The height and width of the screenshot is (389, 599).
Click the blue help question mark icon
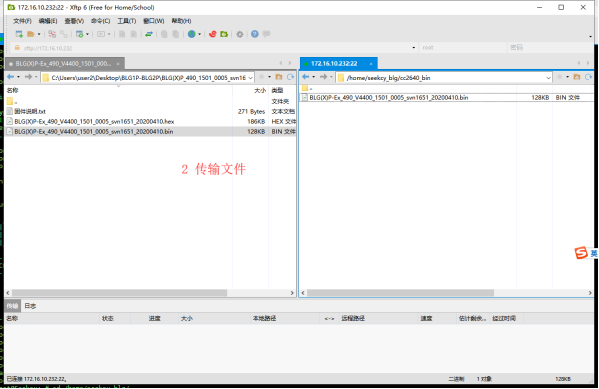click(x=255, y=34)
